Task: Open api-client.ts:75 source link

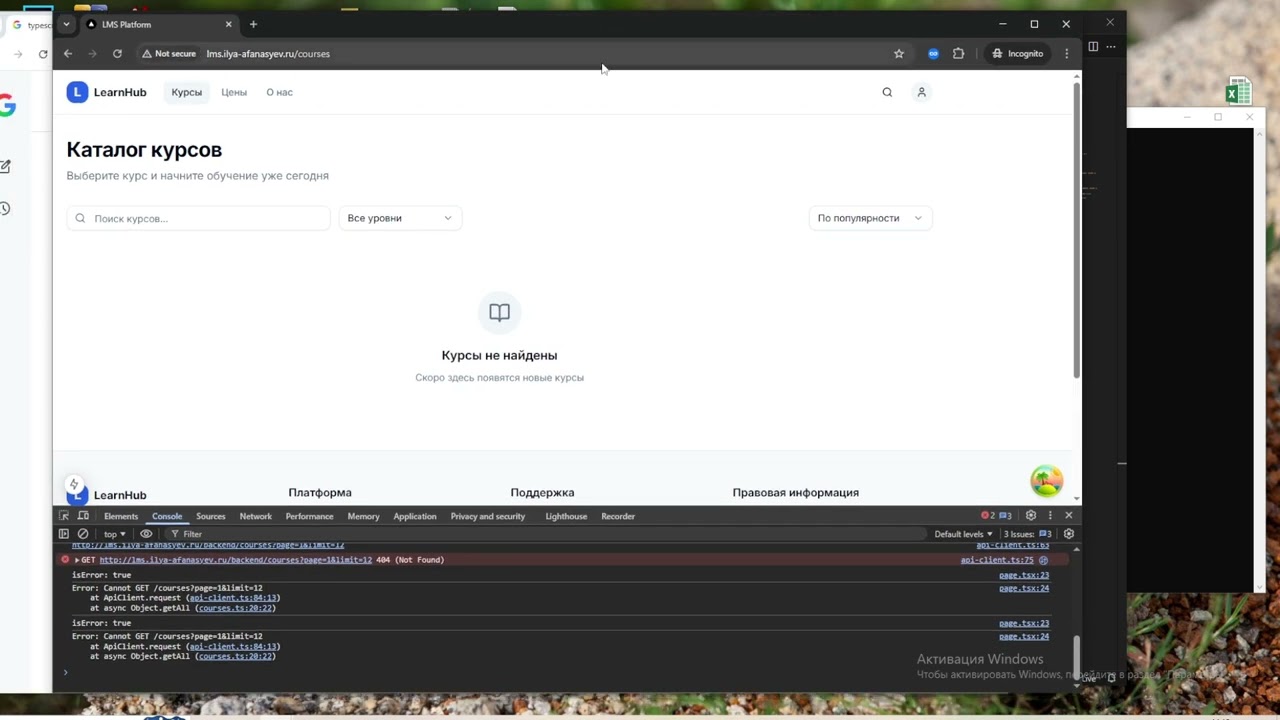Action: [997, 560]
